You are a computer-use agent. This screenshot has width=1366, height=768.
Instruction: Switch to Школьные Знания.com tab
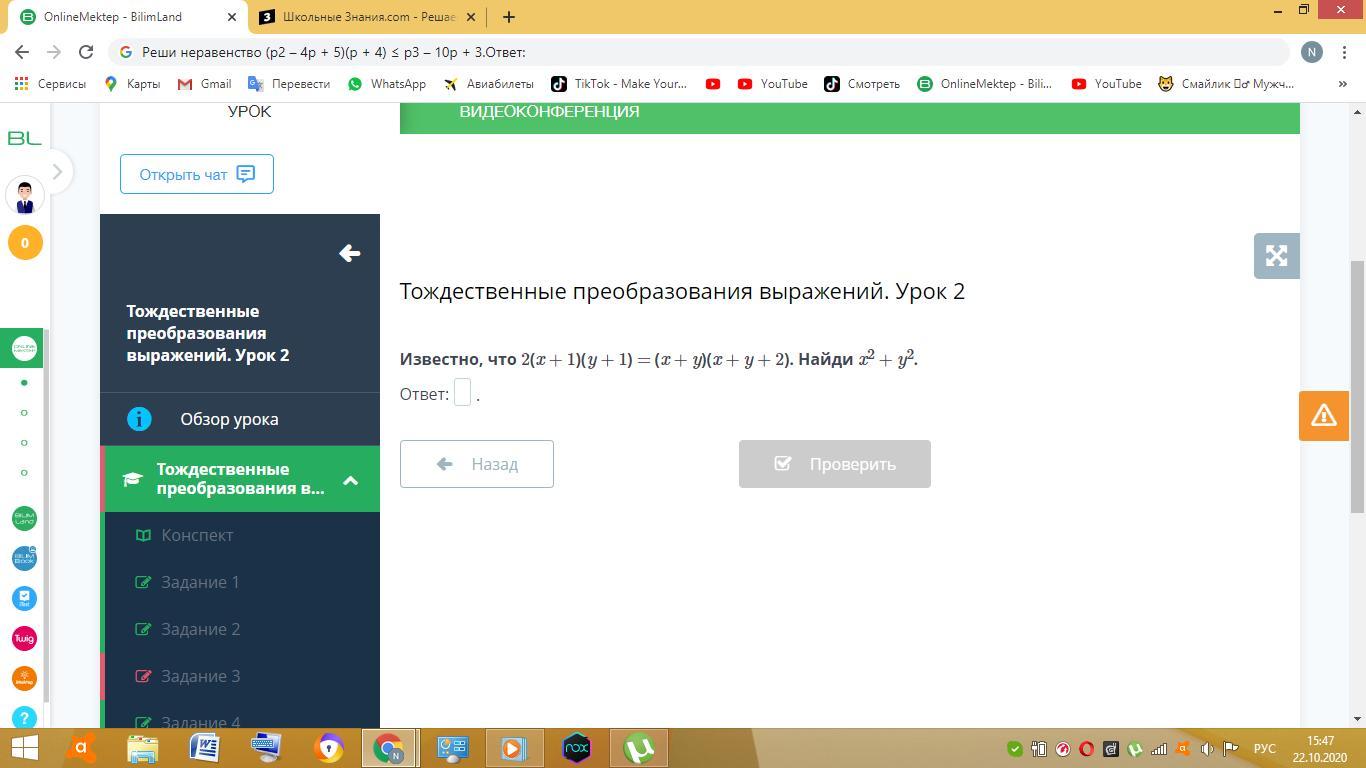368,17
